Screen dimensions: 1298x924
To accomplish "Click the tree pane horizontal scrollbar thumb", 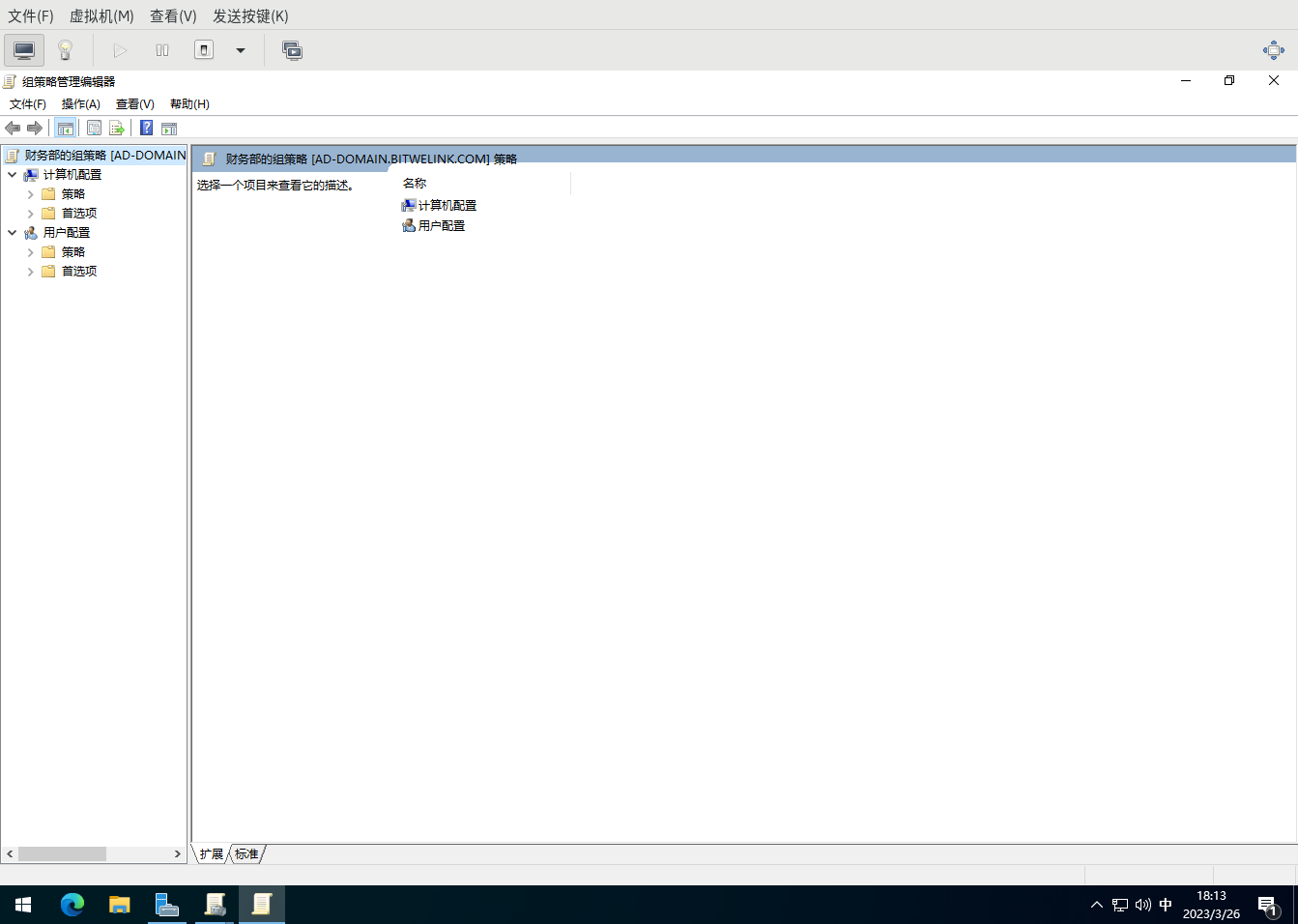I will coord(62,854).
